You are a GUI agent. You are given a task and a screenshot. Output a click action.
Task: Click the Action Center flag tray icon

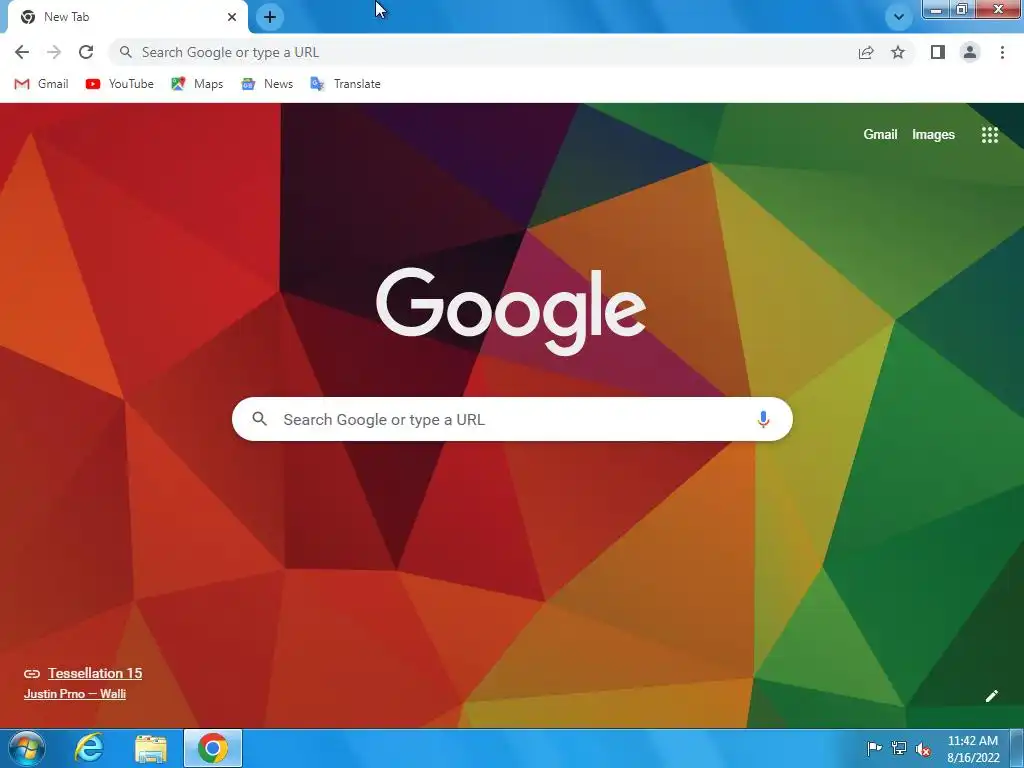874,748
